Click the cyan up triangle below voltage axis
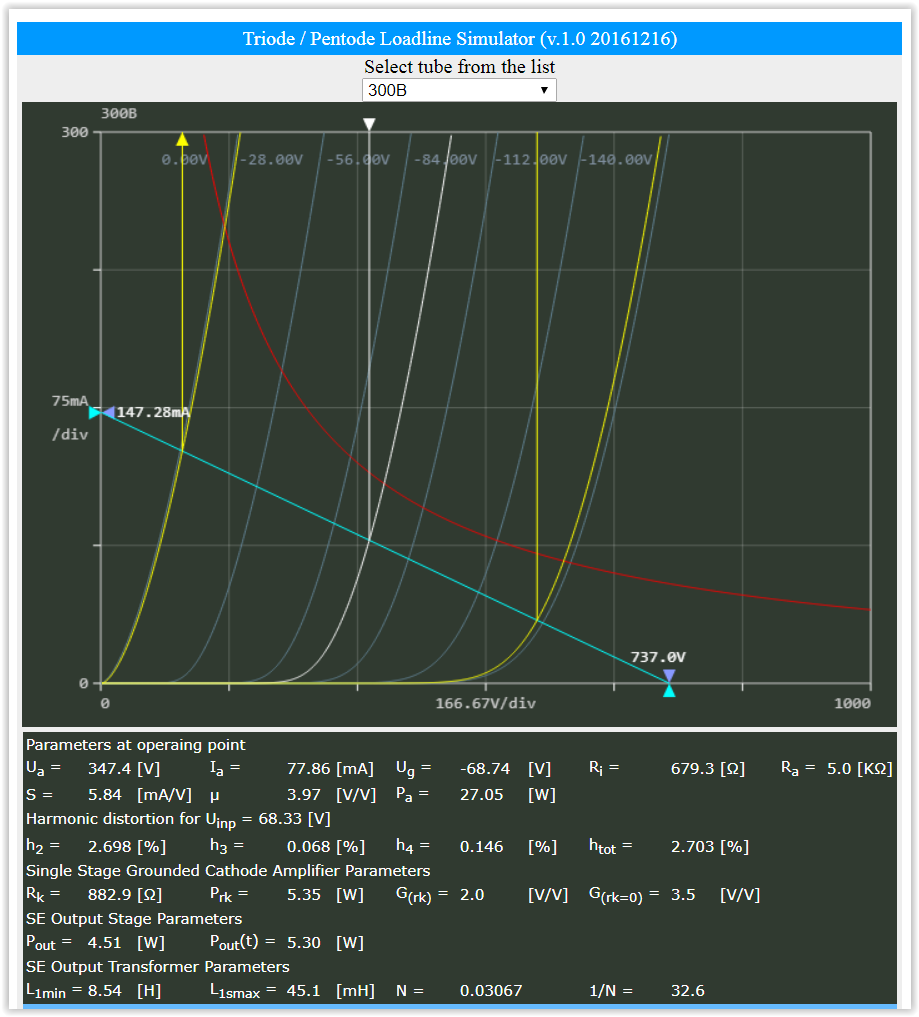Viewport: 919px width, 1017px height. click(669, 691)
